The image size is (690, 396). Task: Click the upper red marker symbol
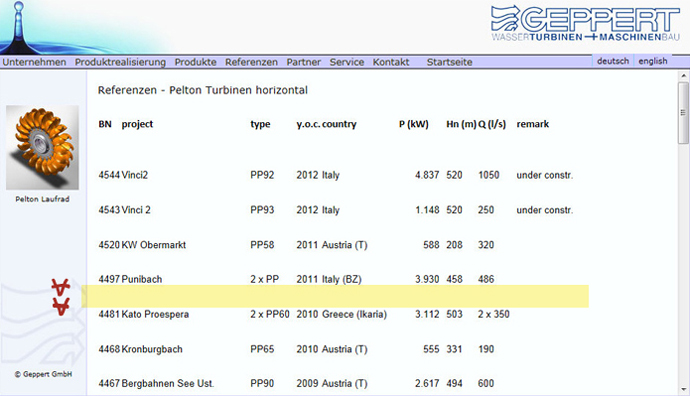[61, 287]
